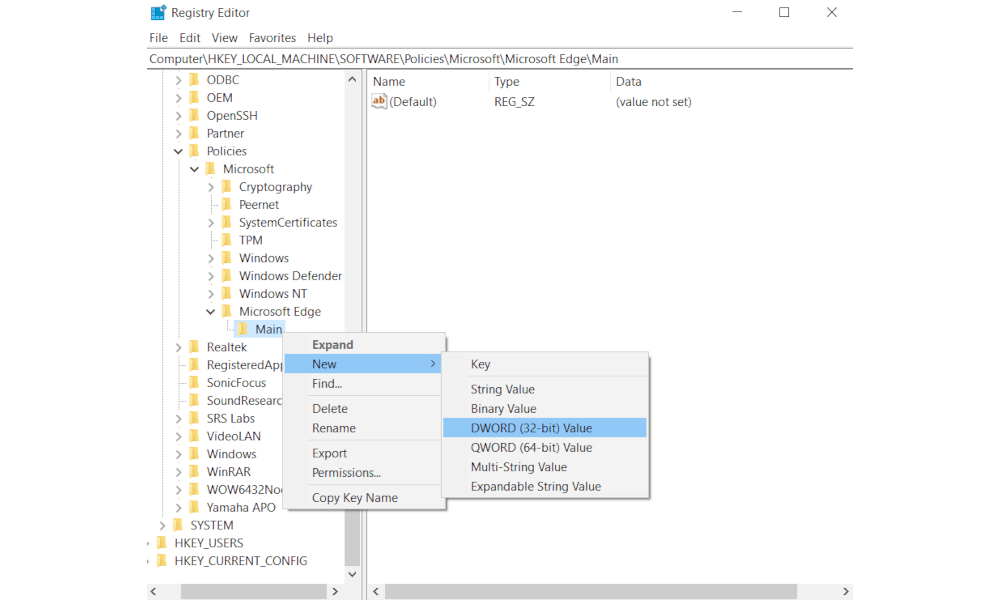The width and height of the screenshot is (1000, 600).
Task: Click the SystemCertificates folder icon
Action: pyautogui.click(x=226, y=223)
